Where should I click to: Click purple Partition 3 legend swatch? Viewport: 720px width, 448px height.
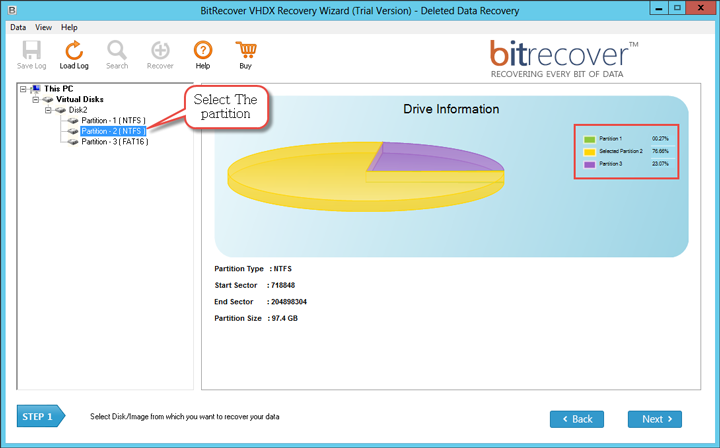coord(589,164)
